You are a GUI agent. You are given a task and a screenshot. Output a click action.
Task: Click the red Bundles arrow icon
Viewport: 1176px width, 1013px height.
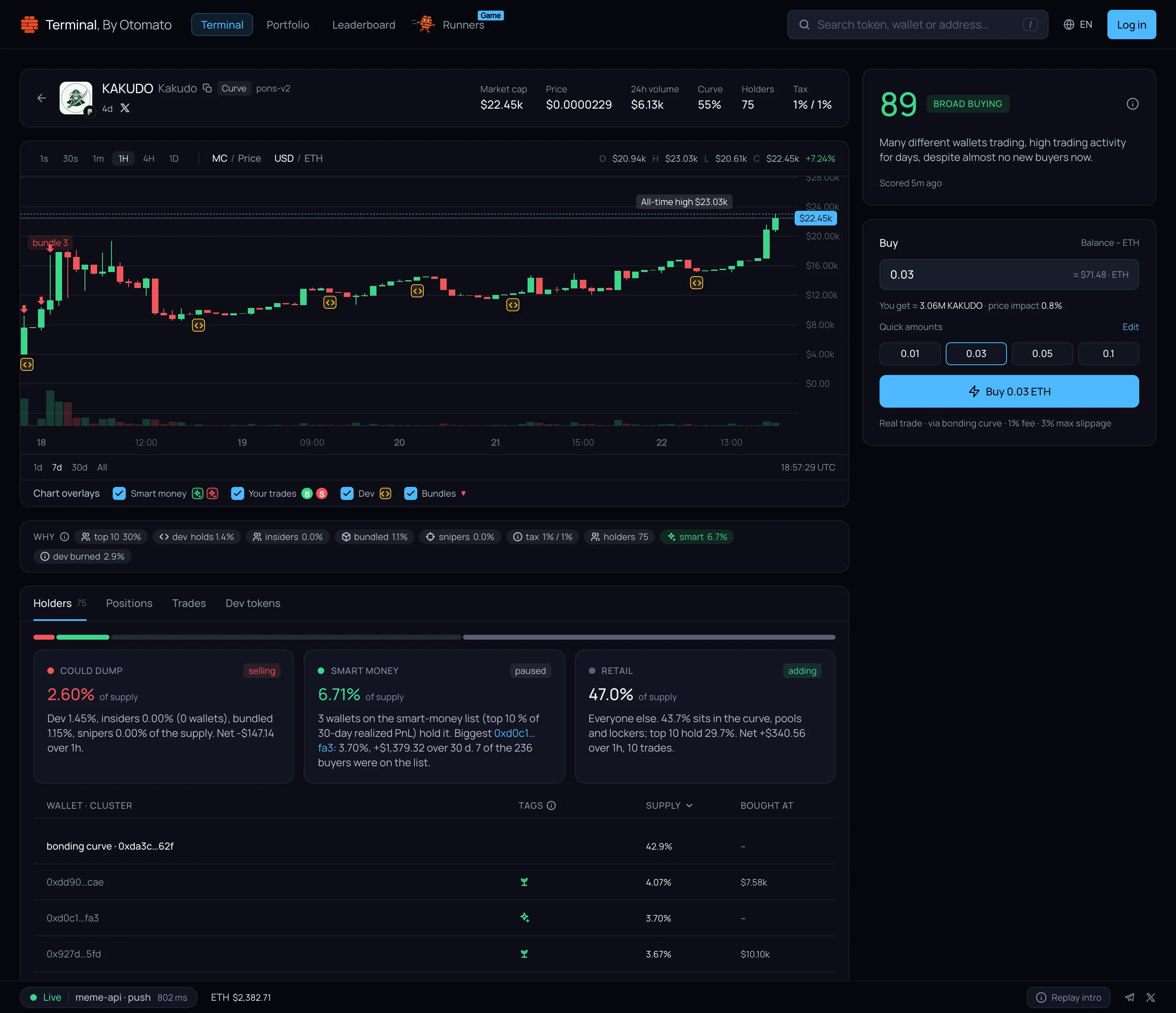click(x=464, y=493)
